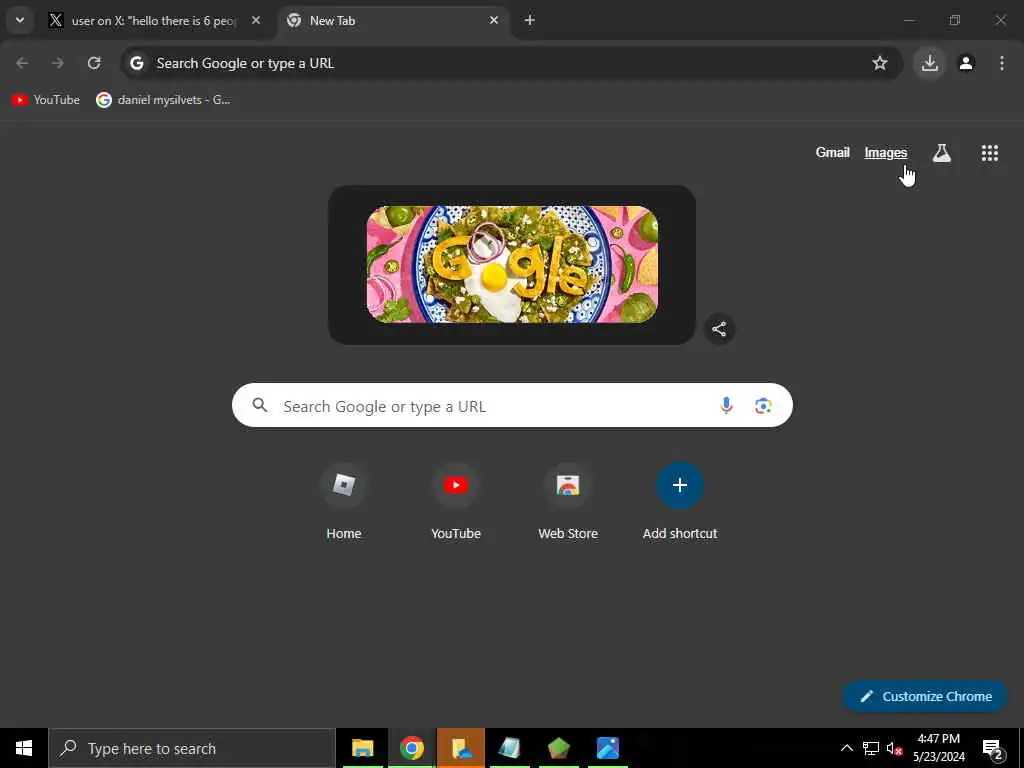Open the blue photo taskbar app
This screenshot has height=768, width=1024.
(608, 748)
